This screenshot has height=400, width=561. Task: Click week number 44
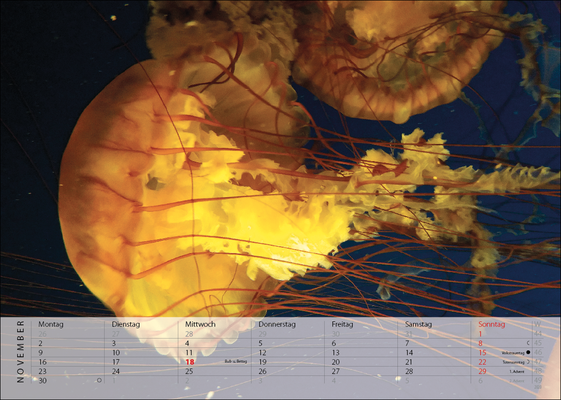[x=538, y=334]
